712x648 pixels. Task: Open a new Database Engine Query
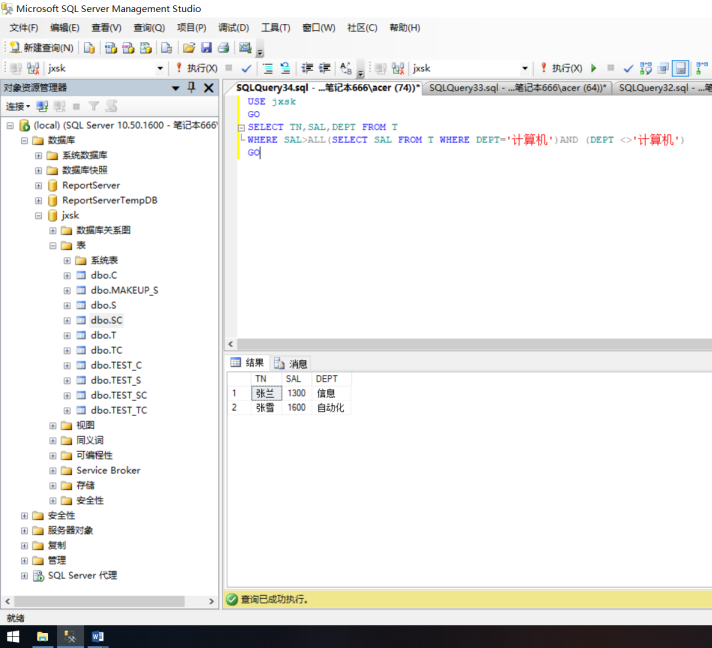tap(89, 48)
